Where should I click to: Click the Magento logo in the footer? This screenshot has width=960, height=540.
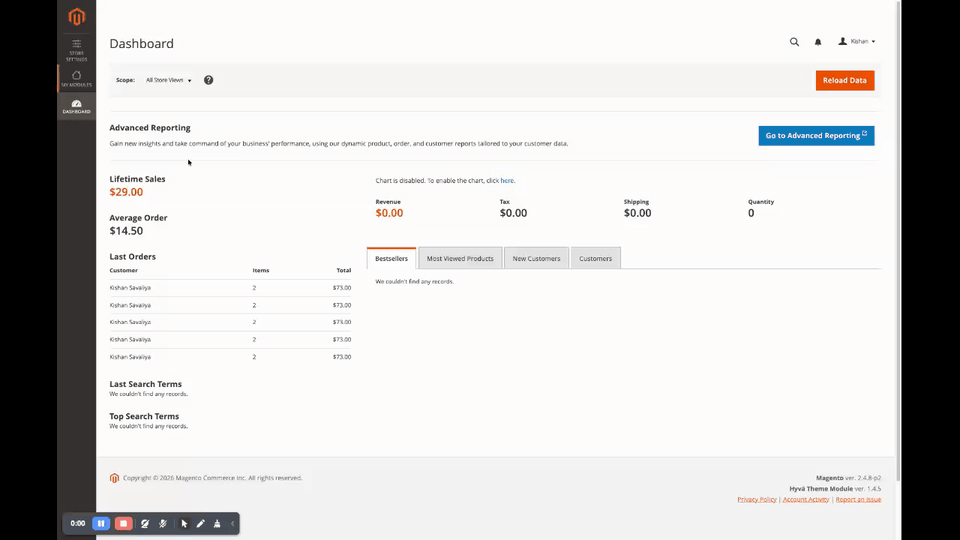114,478
